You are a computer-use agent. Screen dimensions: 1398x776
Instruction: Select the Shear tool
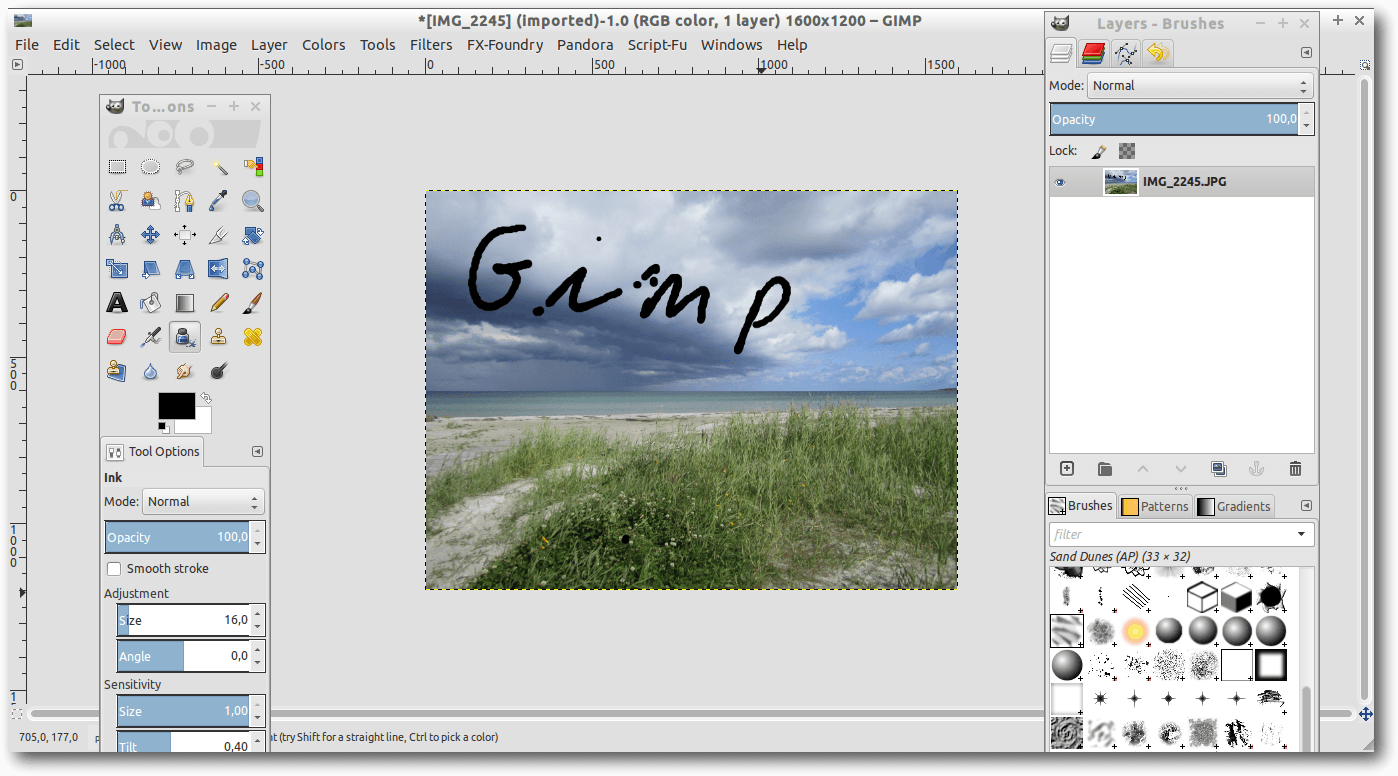coord(150,269)
